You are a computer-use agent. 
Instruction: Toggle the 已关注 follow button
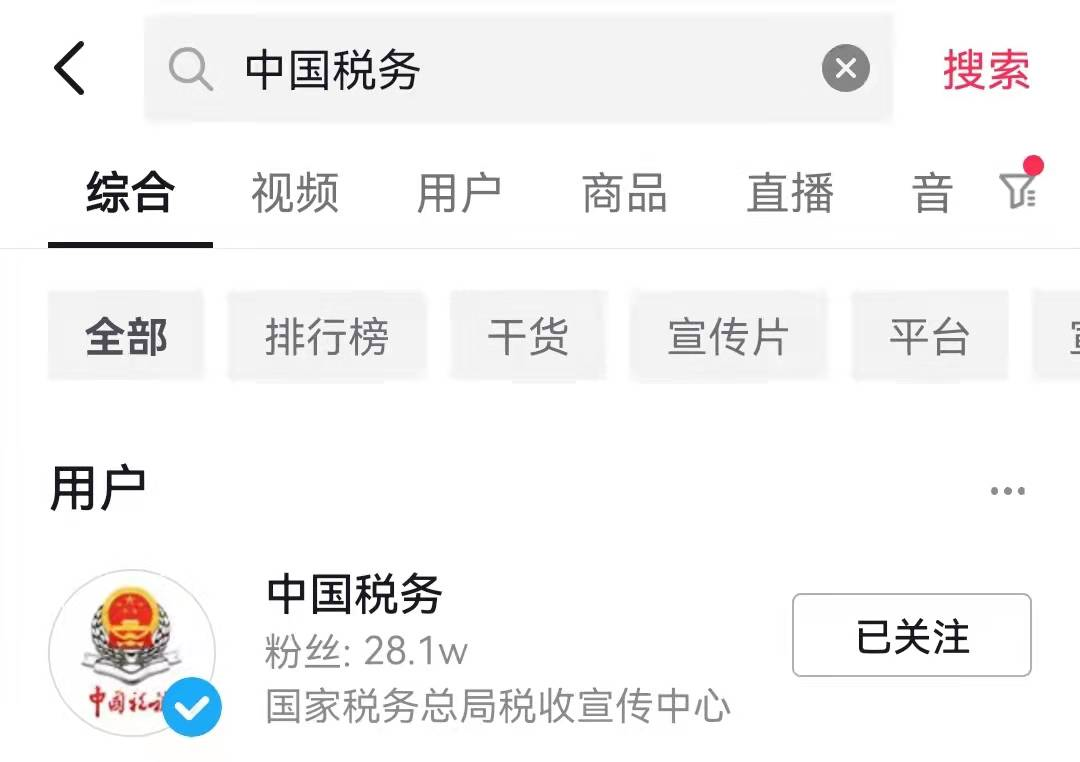pos(911,635)
